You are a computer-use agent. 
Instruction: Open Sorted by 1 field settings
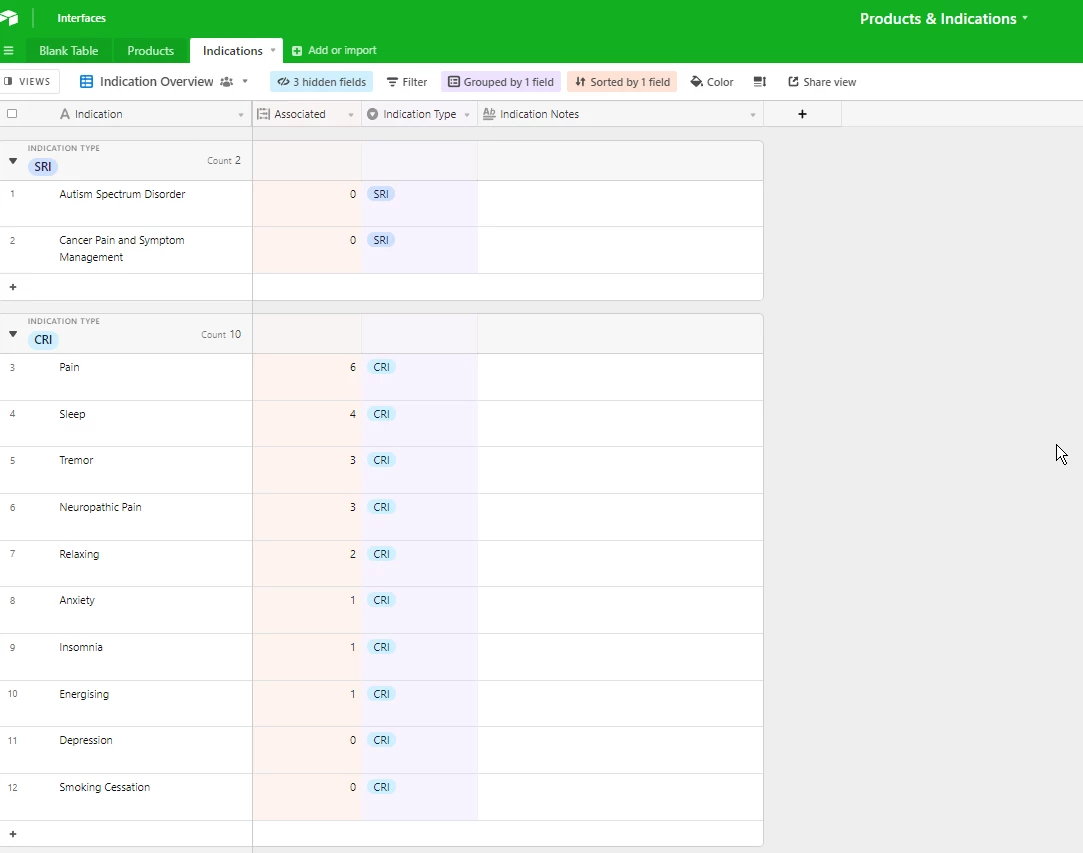point(622,82)
